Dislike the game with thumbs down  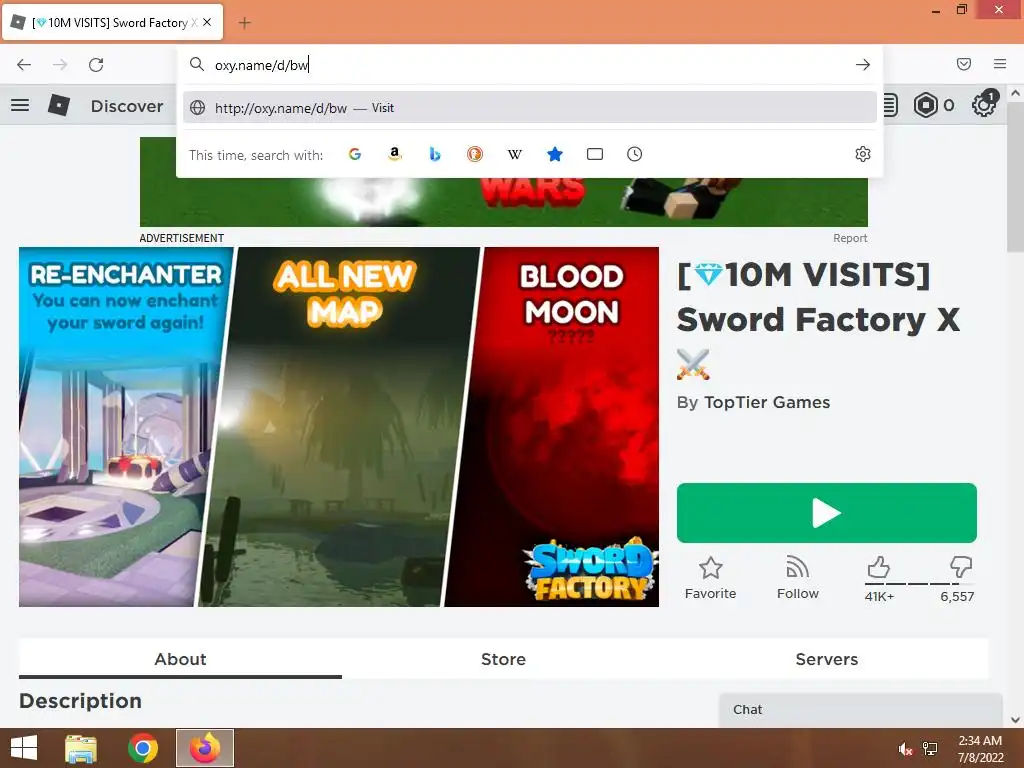961,567
